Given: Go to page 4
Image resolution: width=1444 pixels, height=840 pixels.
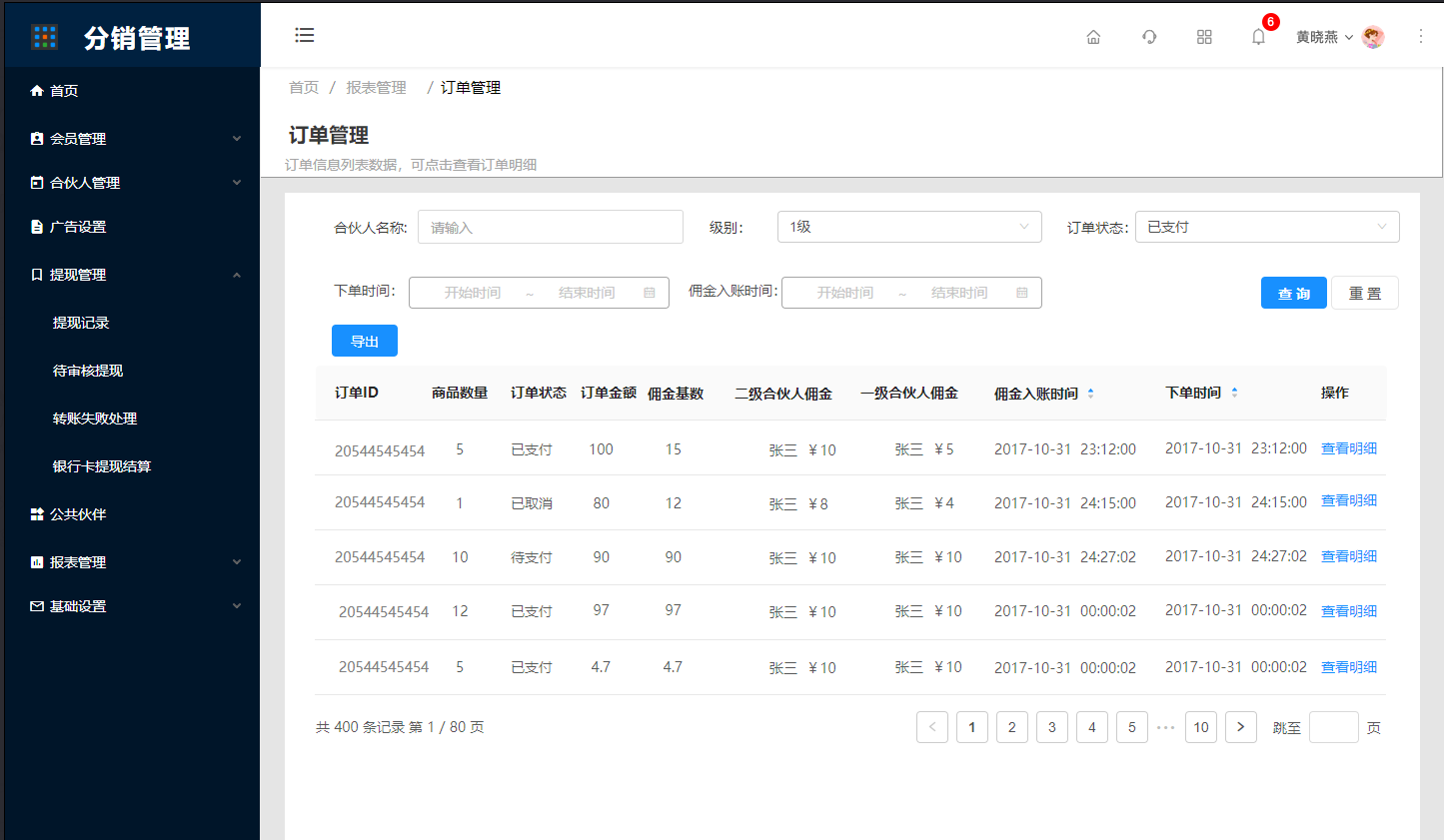Looking at the screenshot, I should [1092, 727].
